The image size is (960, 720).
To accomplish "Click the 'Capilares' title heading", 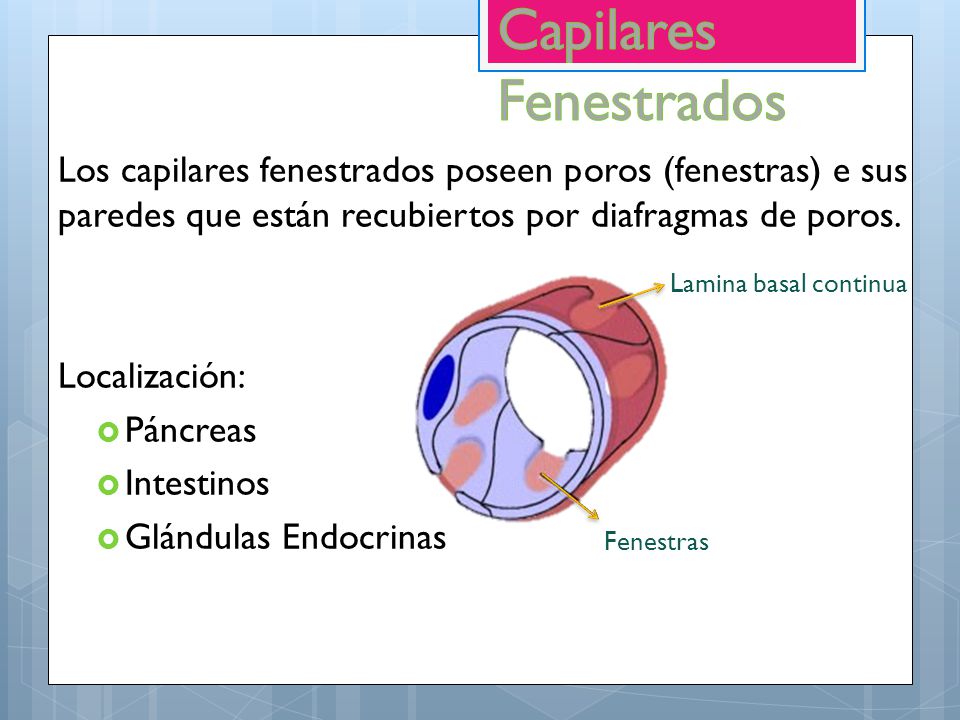I will (607, 31).
